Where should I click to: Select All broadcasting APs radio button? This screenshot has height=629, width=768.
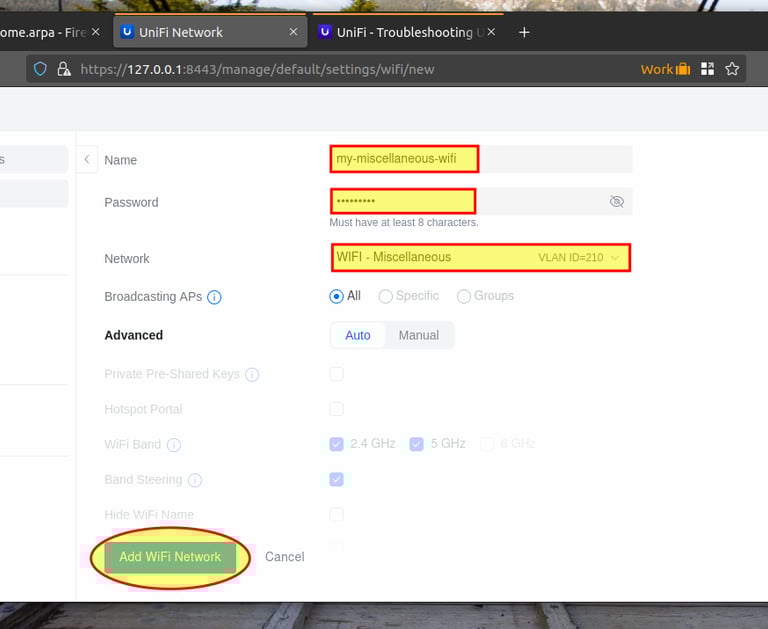tap(336, 296)
